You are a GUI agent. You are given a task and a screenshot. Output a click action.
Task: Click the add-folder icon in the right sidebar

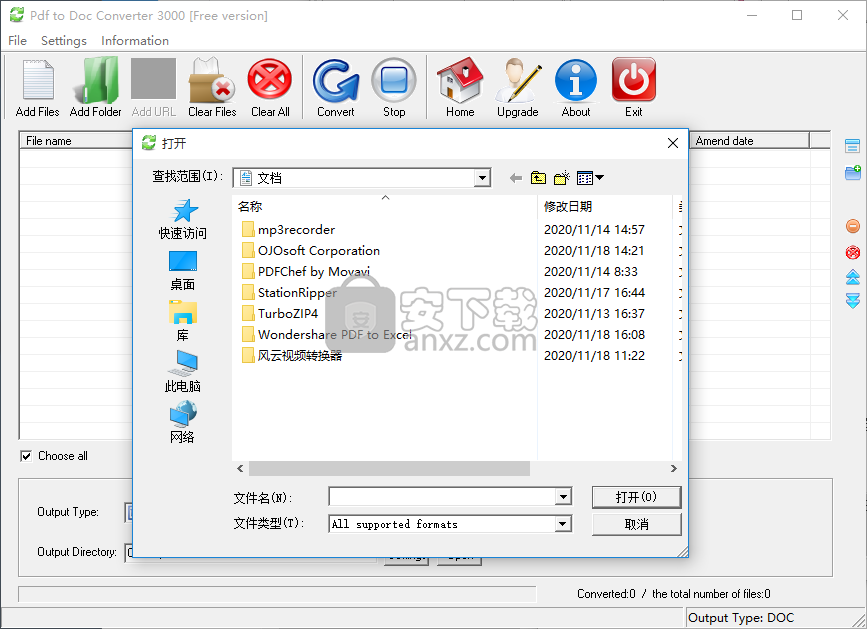(853, 172)
